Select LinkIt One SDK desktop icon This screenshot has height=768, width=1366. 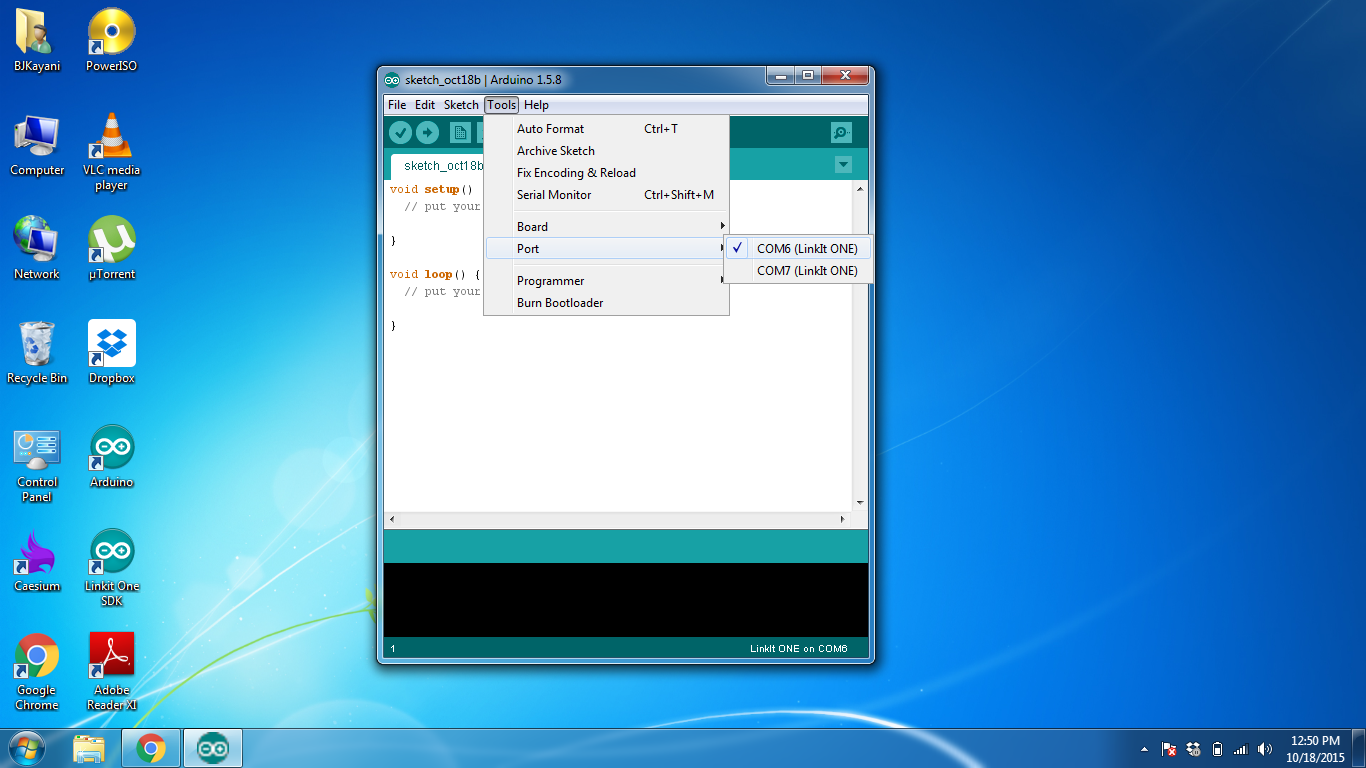coord(112,568)
